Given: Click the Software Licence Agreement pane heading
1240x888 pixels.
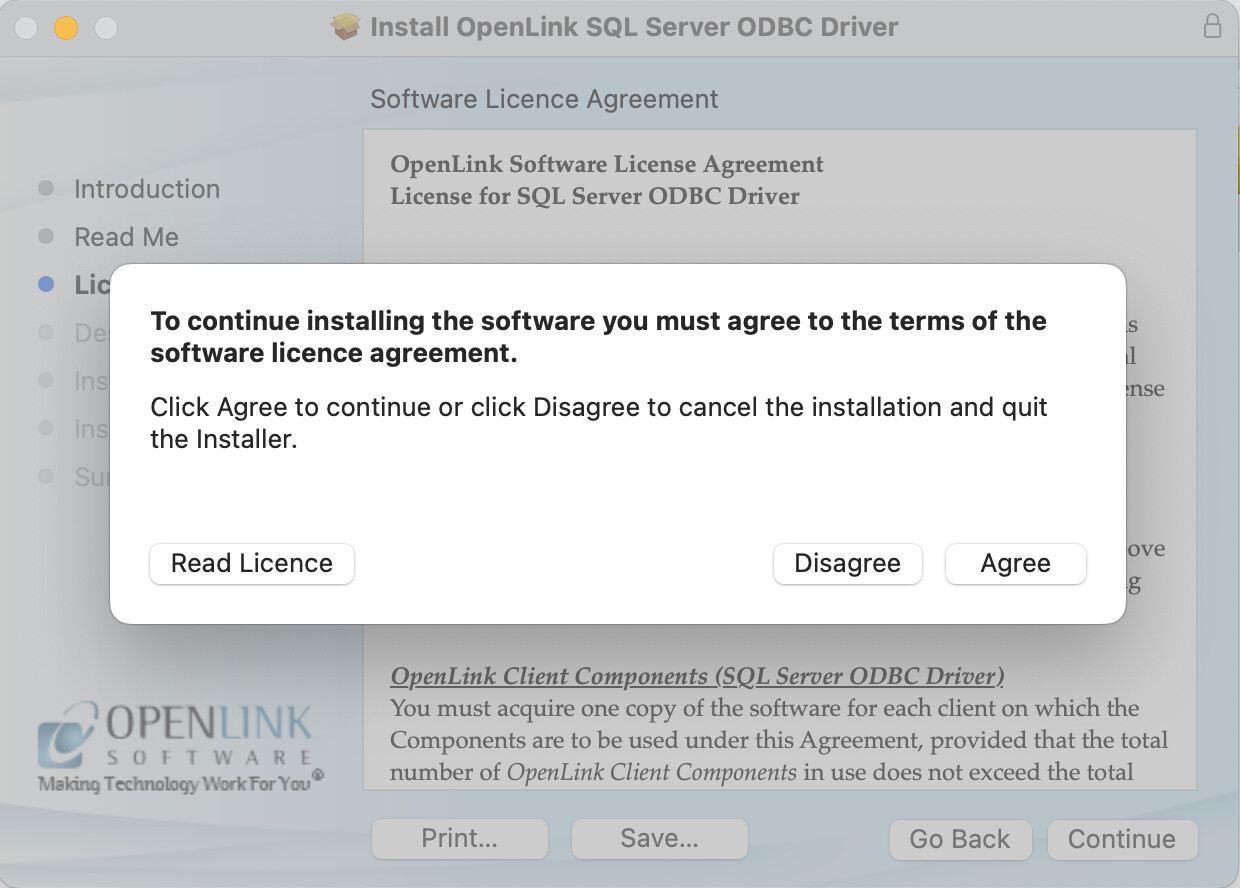Looking at the screenshot, I should tap(544, 99).
